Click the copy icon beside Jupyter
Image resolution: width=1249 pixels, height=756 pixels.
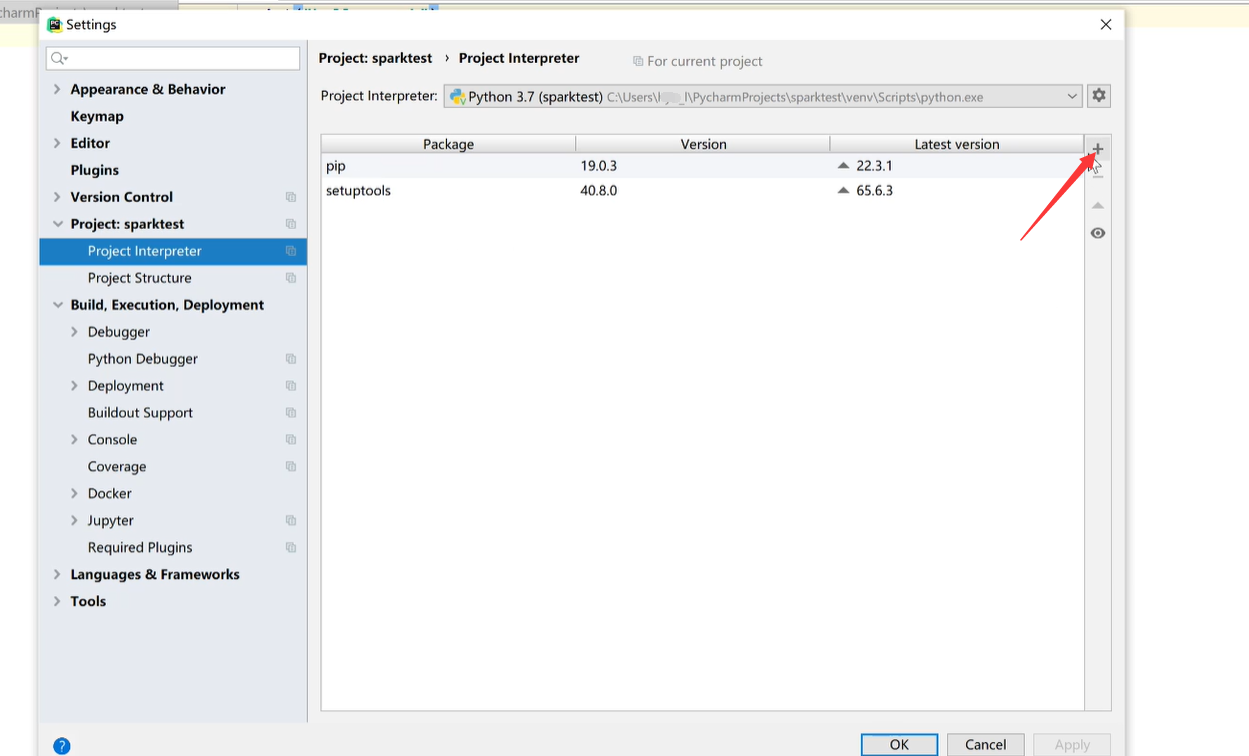pyautogui.click(x=291, y=521)
